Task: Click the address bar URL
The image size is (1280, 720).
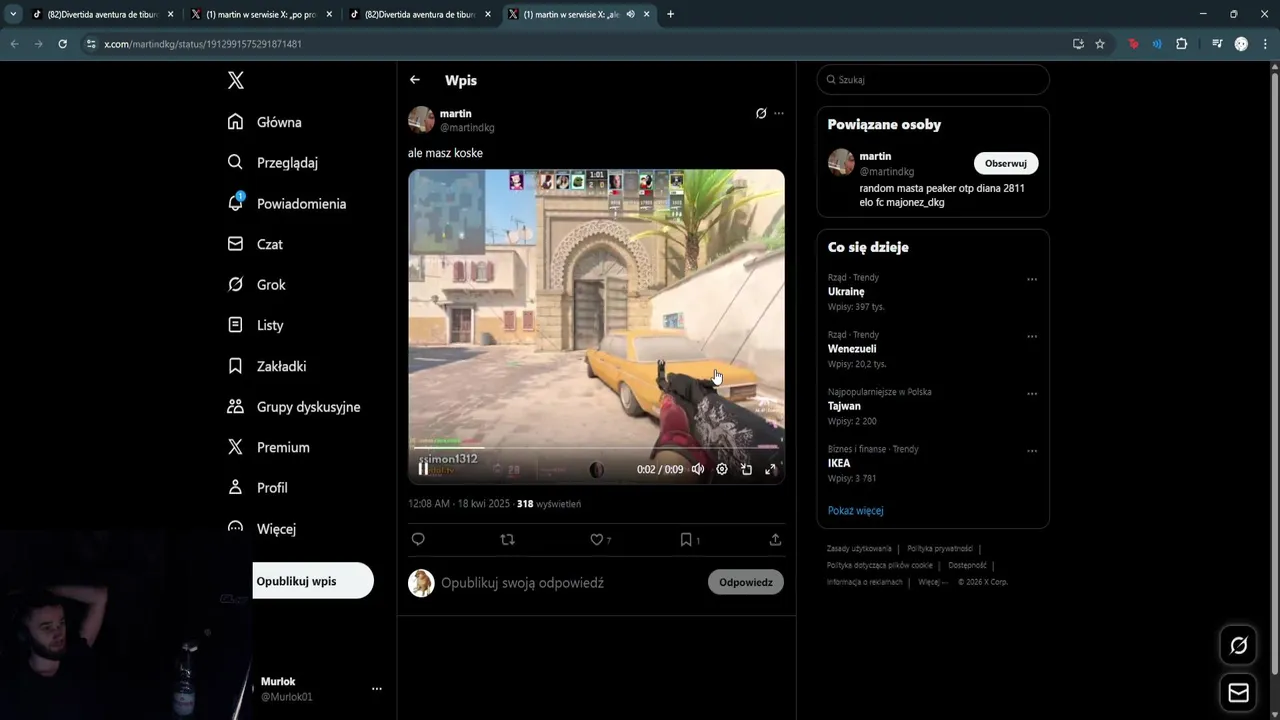Action: 203,44
